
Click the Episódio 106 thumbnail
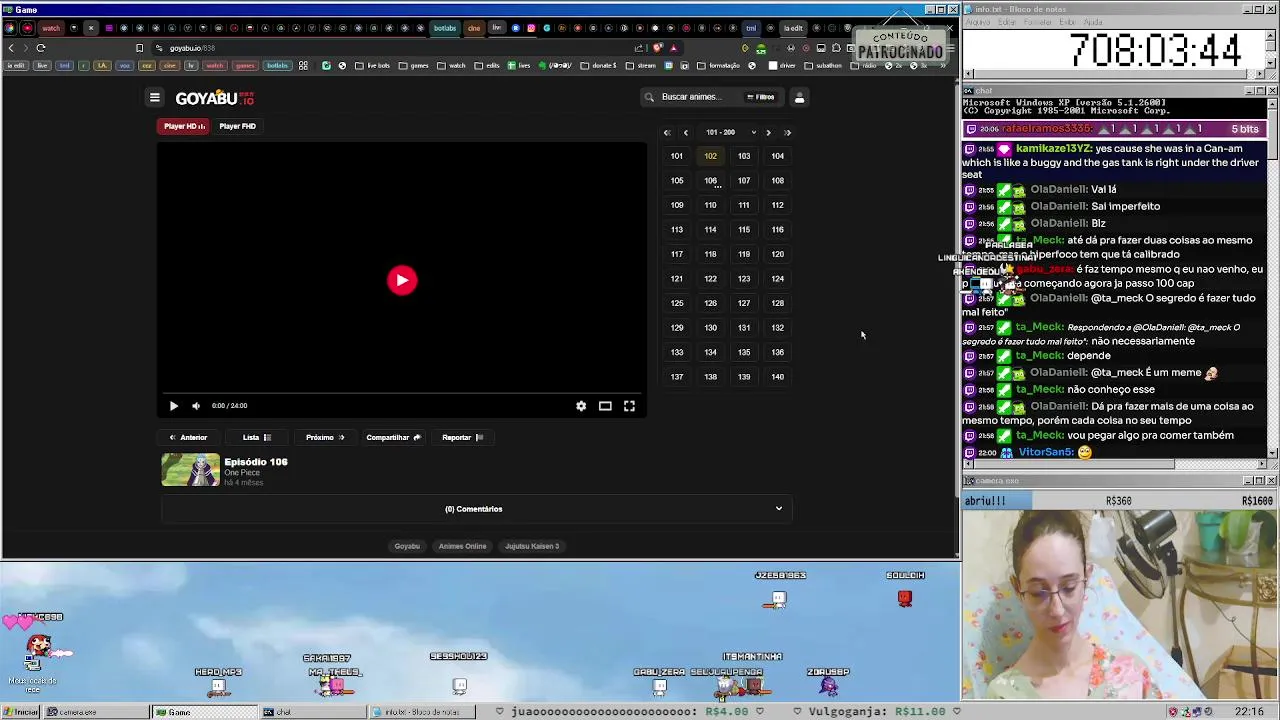coord(190,470)
